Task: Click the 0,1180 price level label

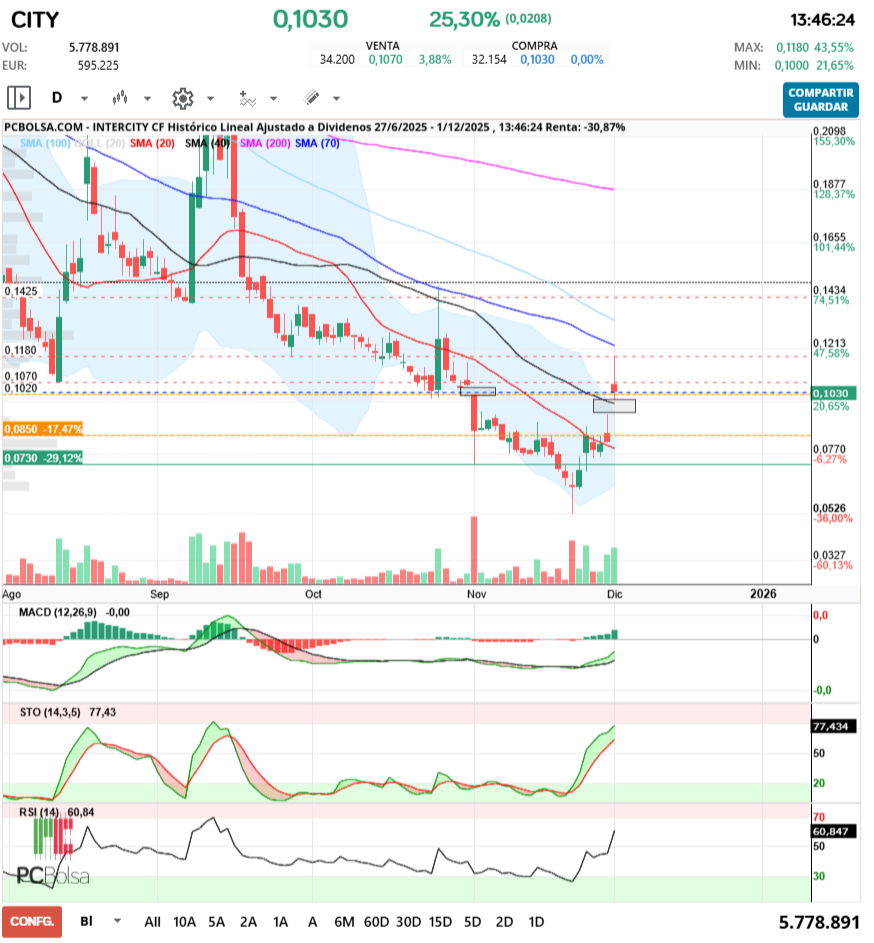Action: coord(20,350)
